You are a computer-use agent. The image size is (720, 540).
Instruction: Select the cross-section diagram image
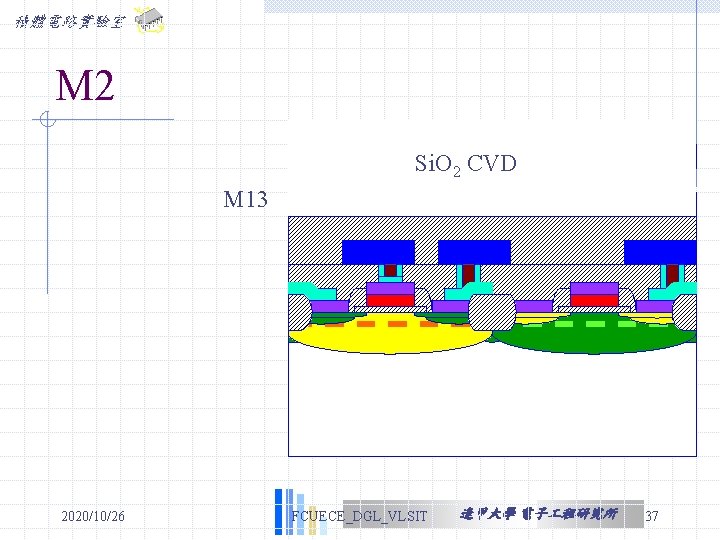[x=492, y=336]
